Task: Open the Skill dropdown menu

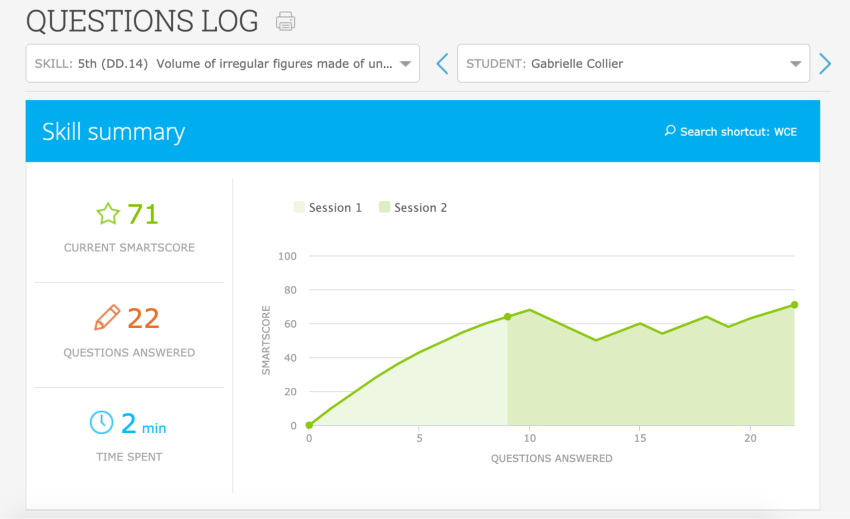Action: pyautogui.click(x=222, y=64)
